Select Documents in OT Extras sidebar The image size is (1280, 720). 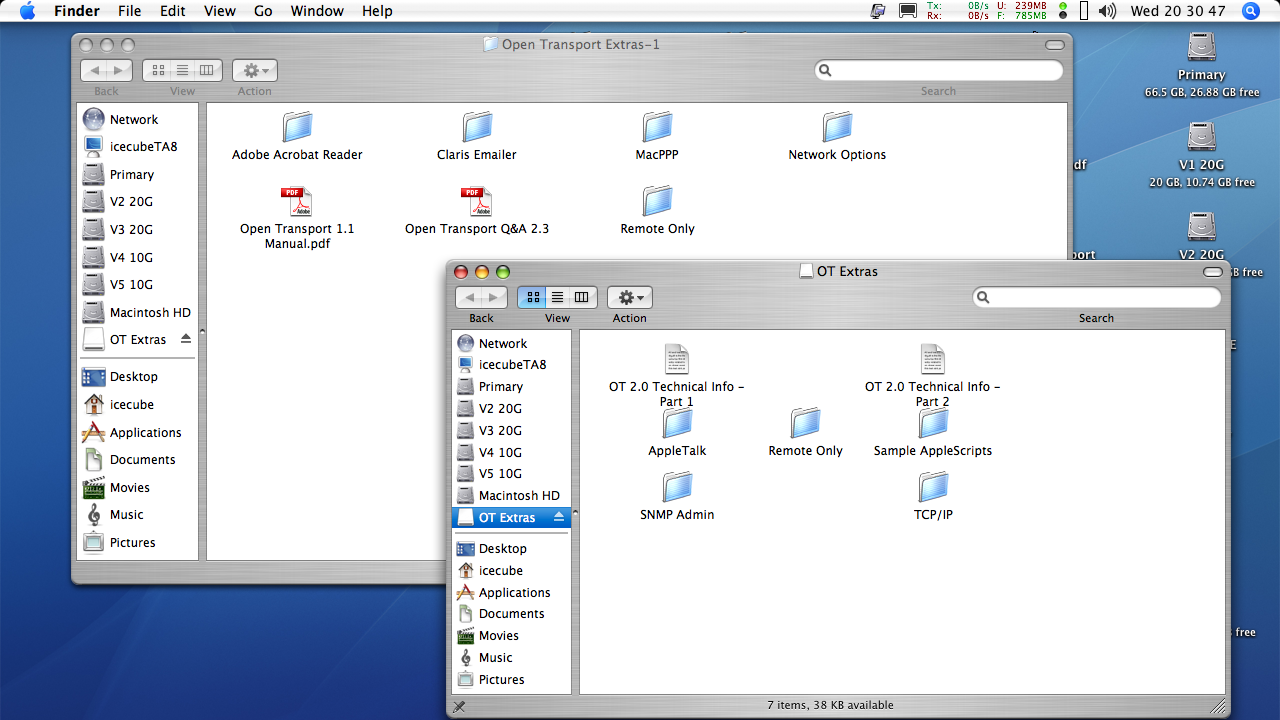coord(512,613)
